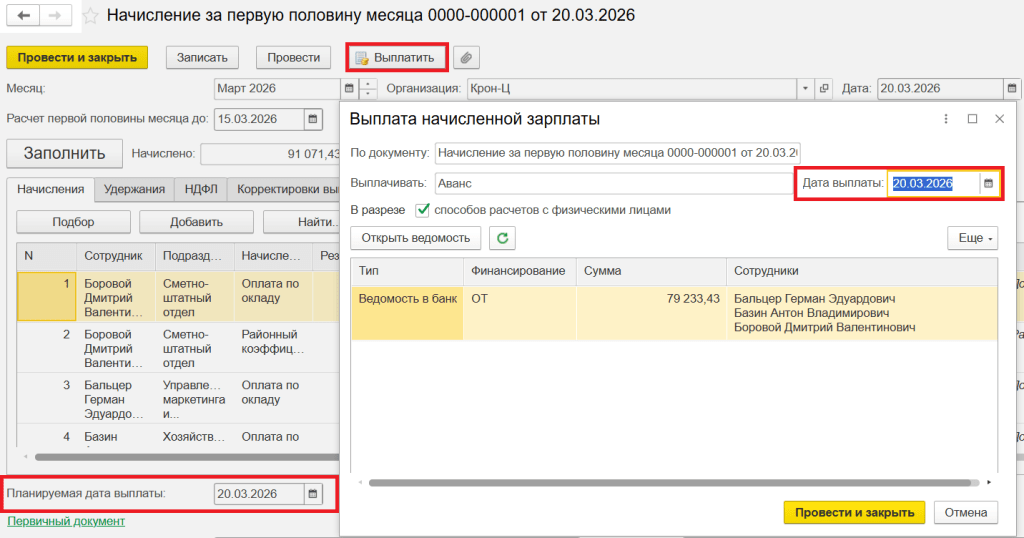
Task: Open the dialog's three-dot options menu
Action: [x=946, y=119]
